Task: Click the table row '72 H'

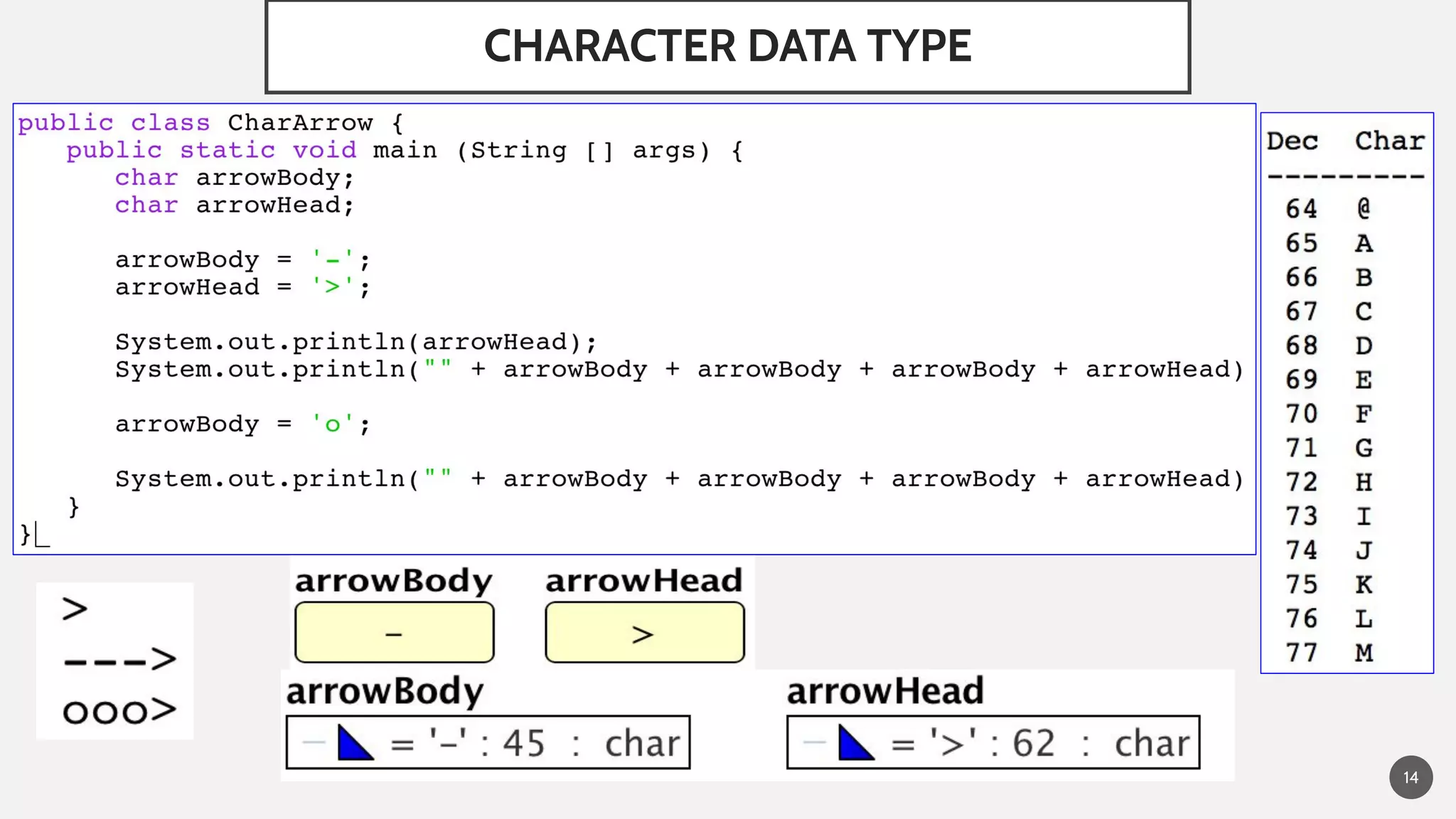Action: [x=1328, y=482]
